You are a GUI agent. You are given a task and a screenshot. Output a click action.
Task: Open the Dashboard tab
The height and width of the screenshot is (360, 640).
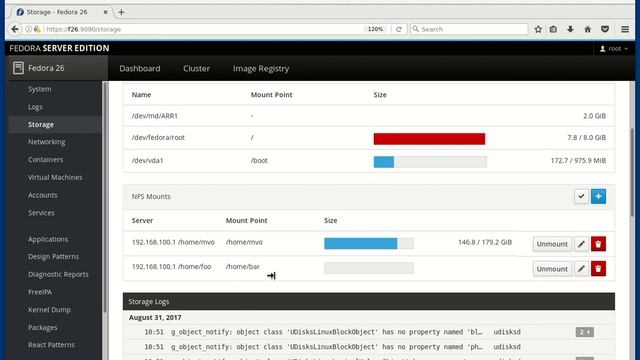point(140,69)
